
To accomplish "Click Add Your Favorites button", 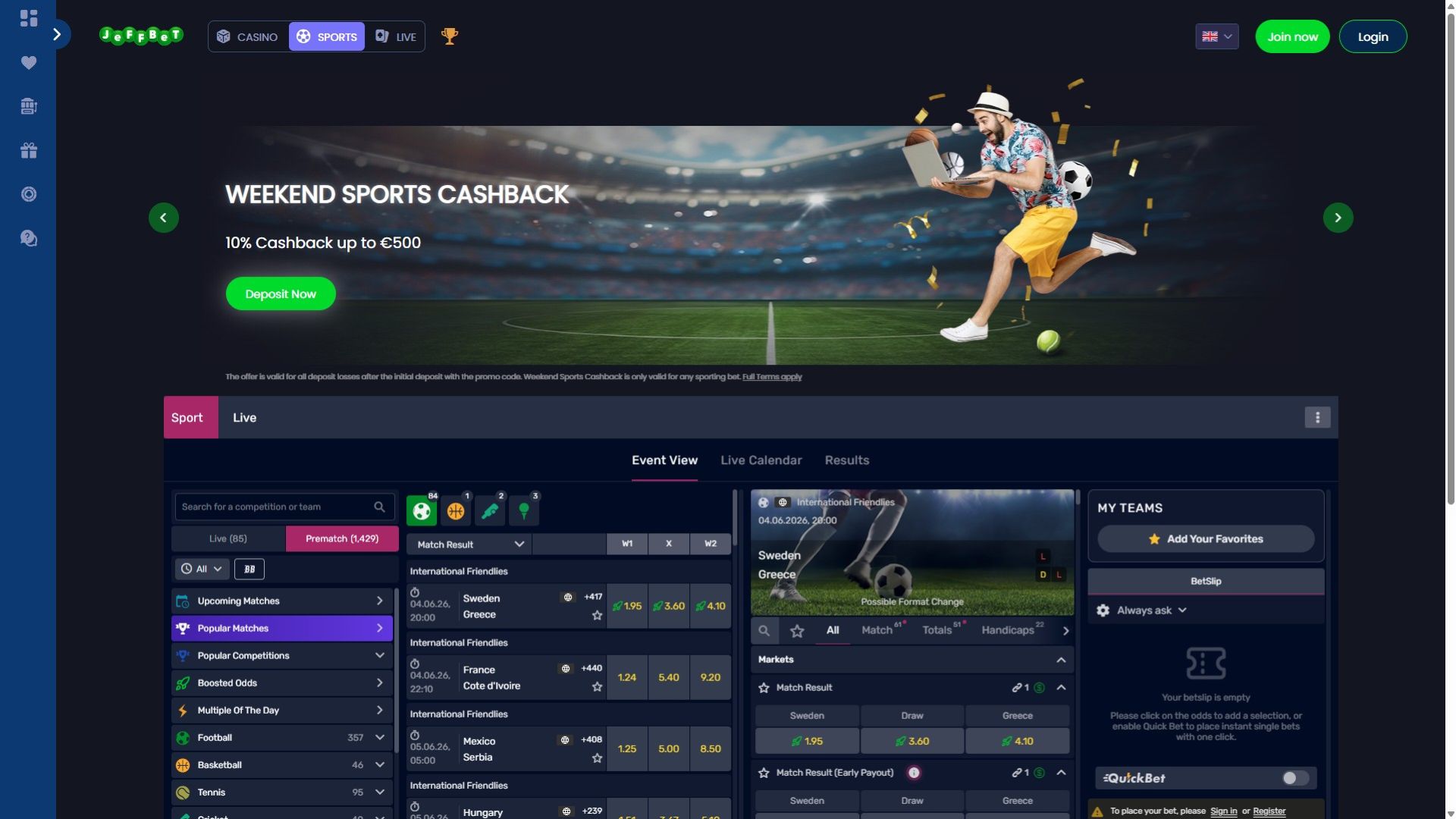I will click(x=1206, y=539).
